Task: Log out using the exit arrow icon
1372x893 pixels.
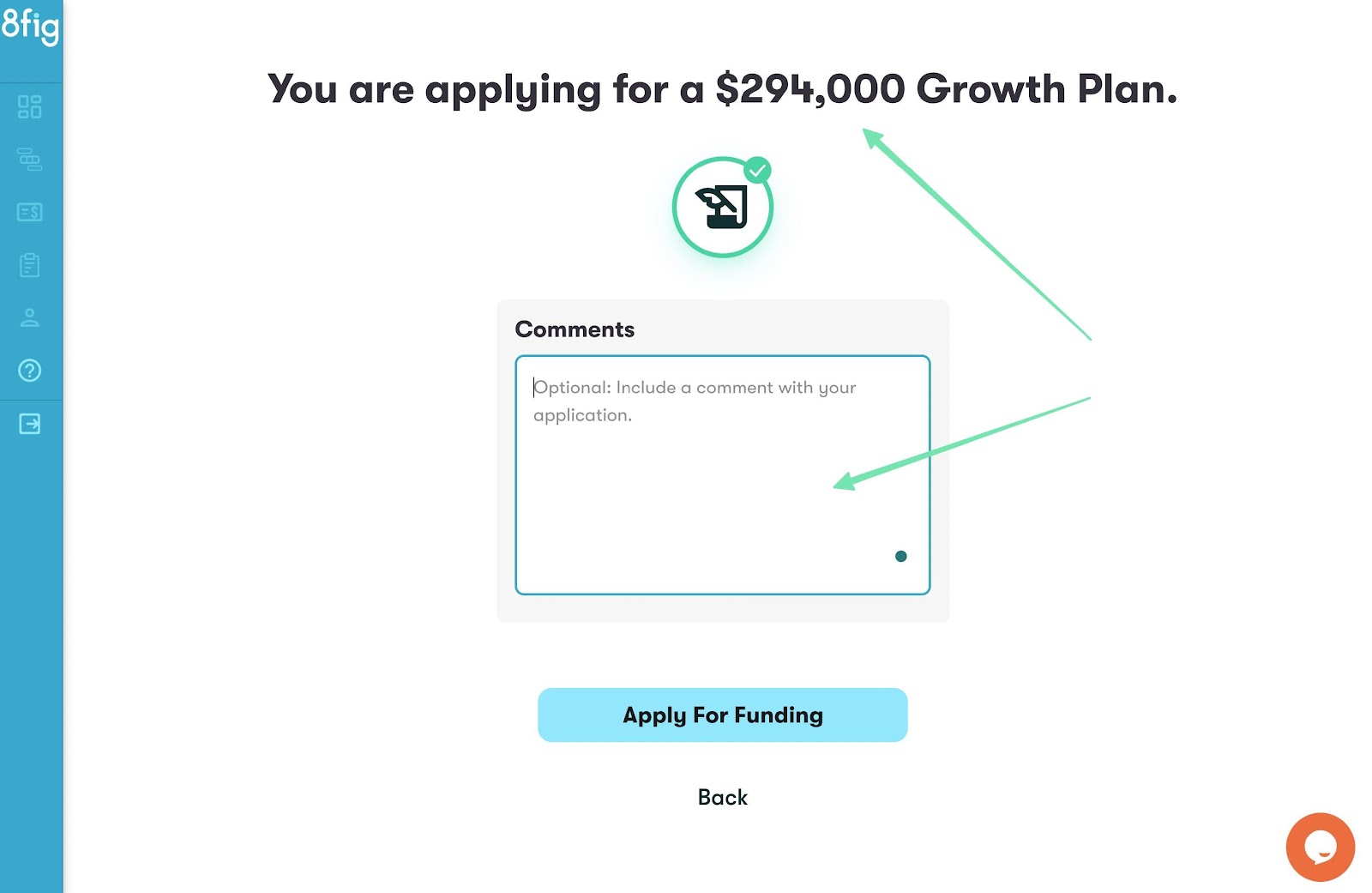Action: pos(30,424)
